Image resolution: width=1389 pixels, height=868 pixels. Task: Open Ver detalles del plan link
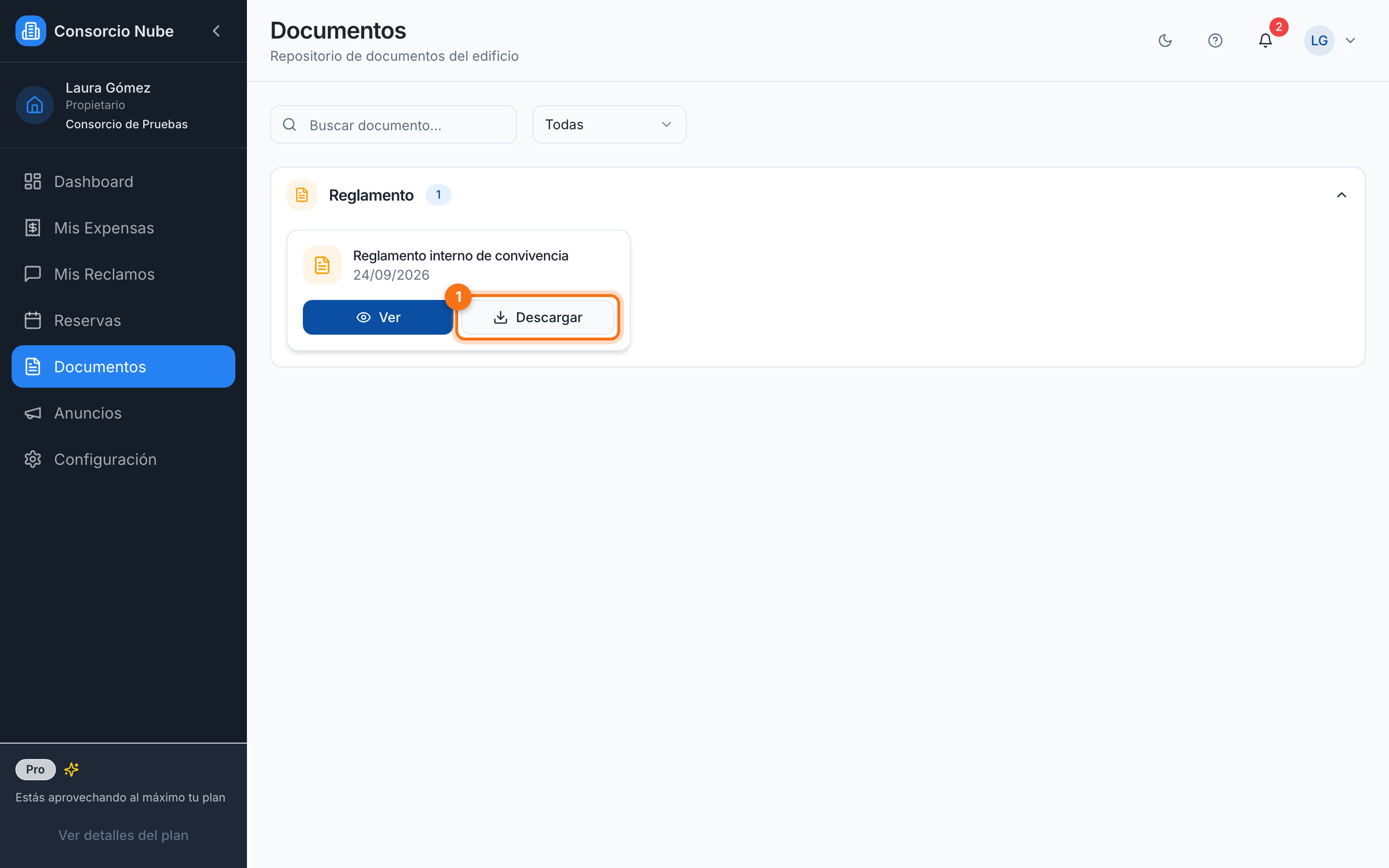123,835
